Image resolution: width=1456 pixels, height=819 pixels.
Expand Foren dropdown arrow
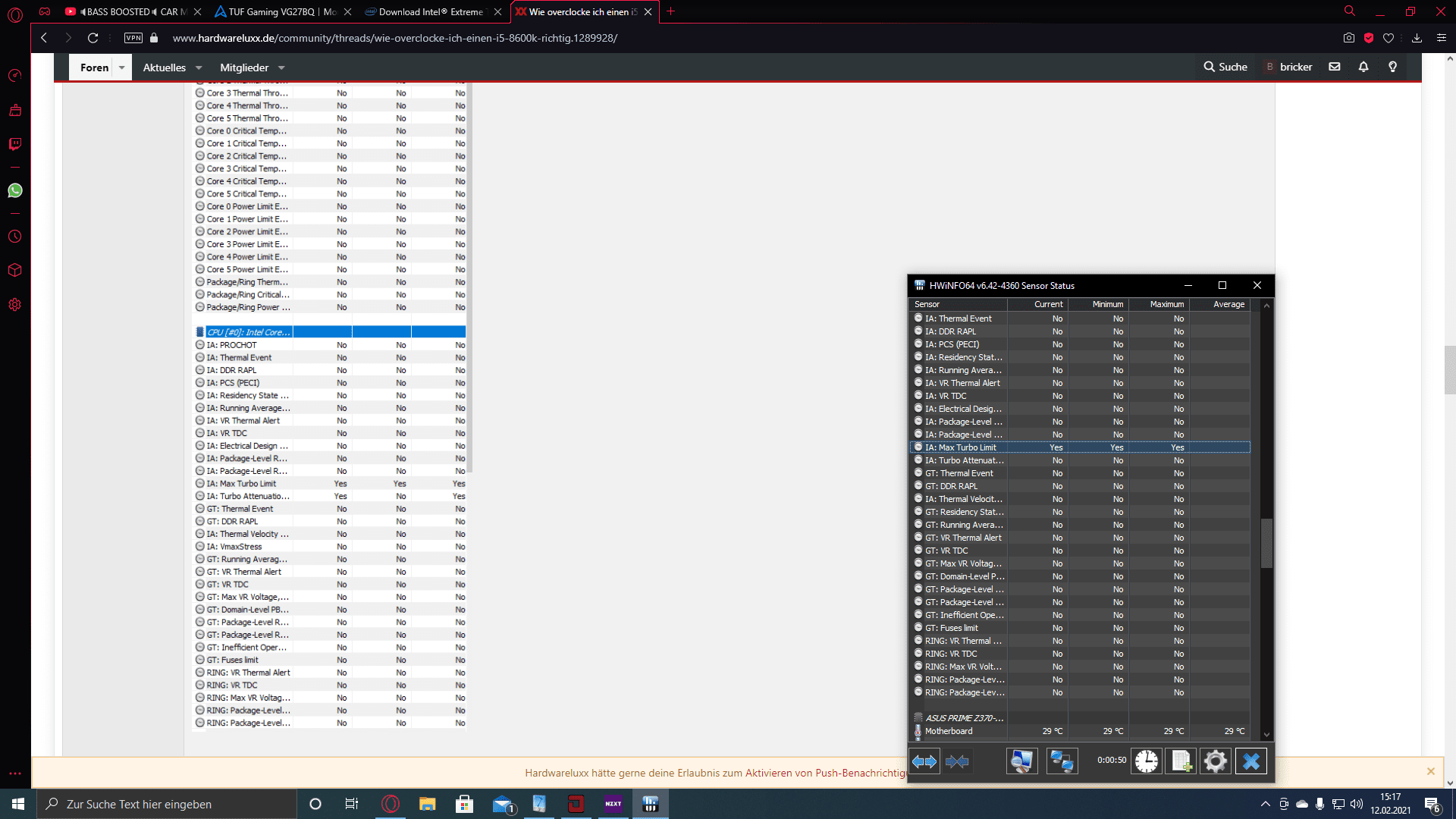[121, 67]
